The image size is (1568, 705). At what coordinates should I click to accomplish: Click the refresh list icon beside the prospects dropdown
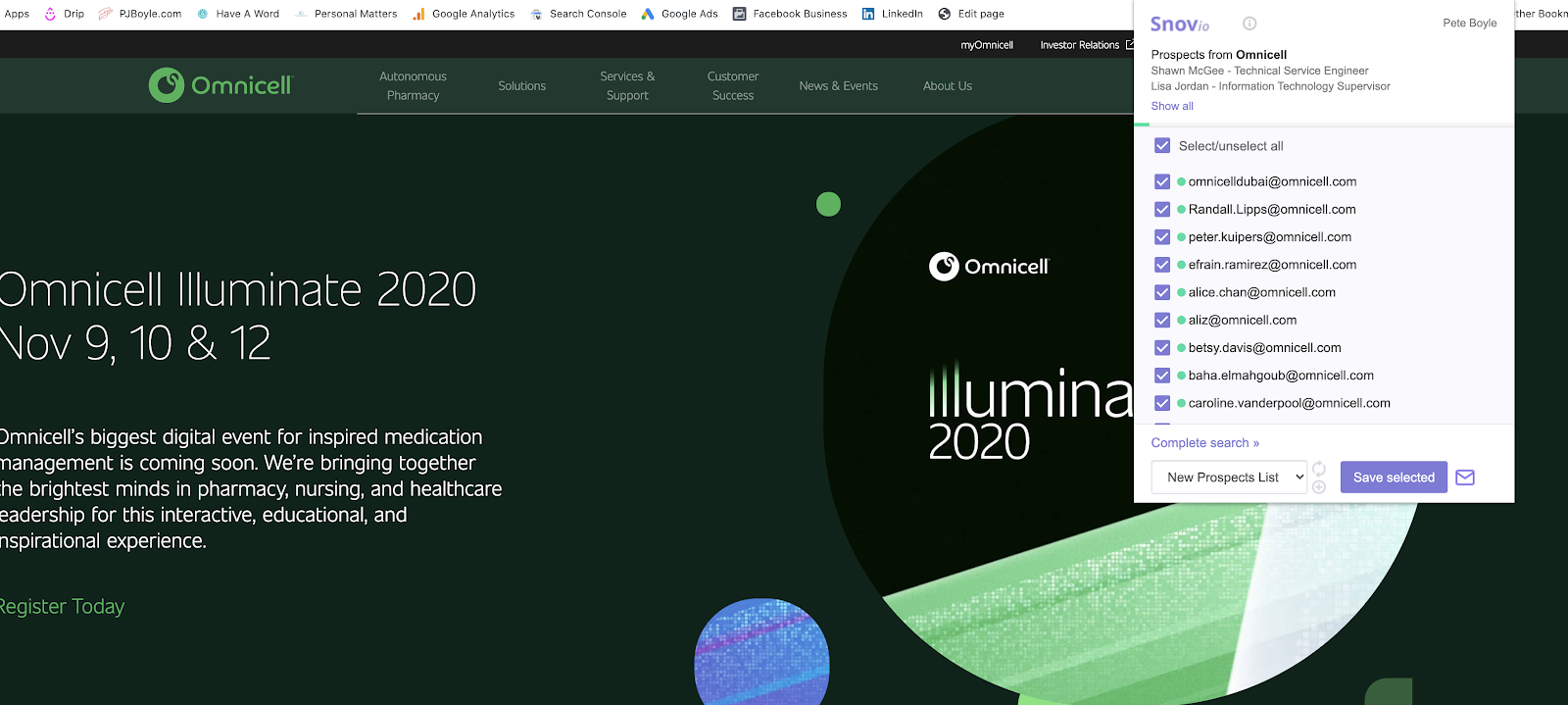click(x=1319, y=468)
